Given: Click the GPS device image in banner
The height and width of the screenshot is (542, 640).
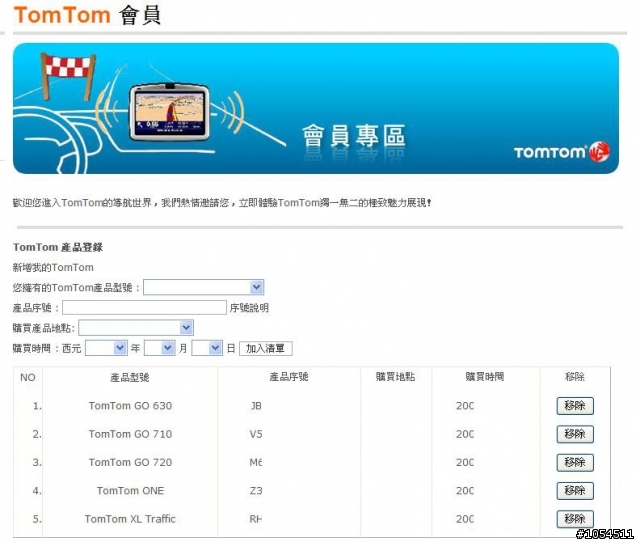Looking at the screenshot, I should click(x=169, y=112).
